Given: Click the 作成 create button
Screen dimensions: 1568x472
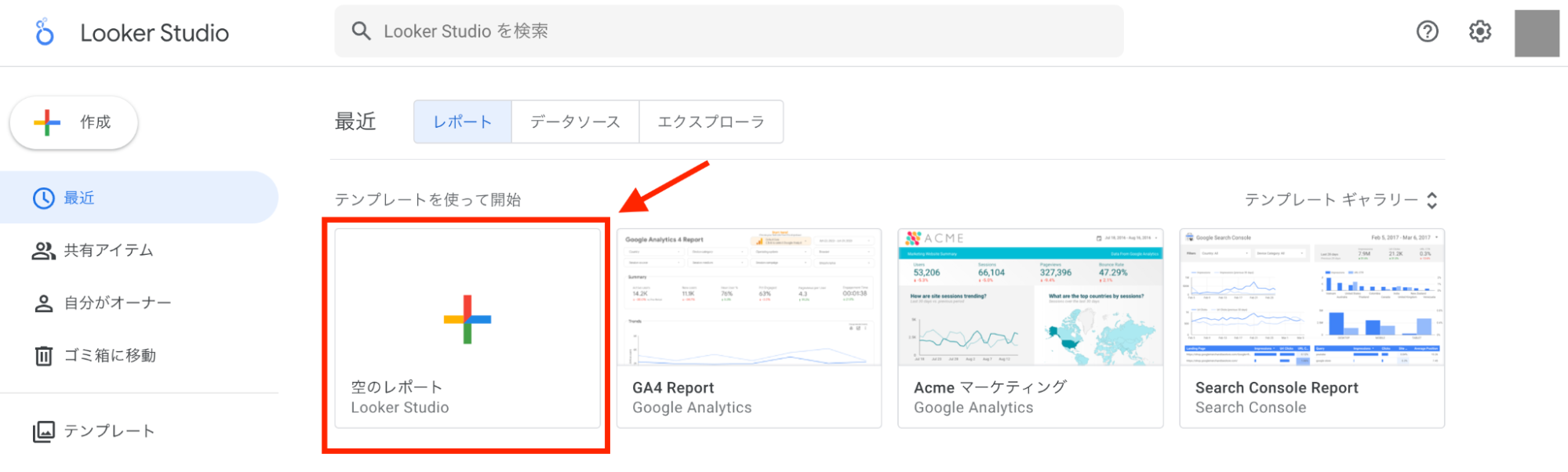Looking at the screenshot, I should tap(74, 122).
